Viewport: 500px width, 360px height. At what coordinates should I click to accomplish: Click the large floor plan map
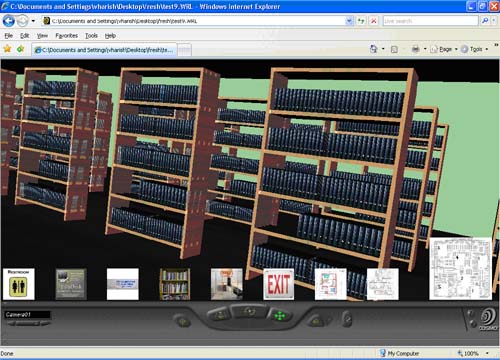tap(460, 269)
